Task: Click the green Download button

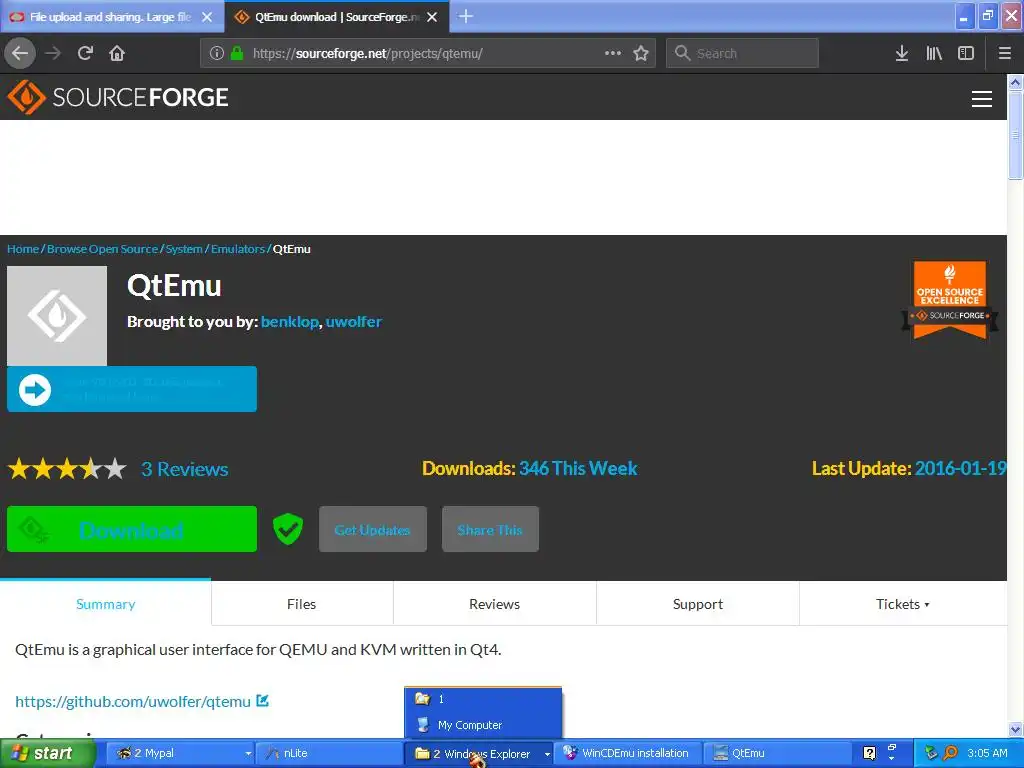Action: [132, 529]
